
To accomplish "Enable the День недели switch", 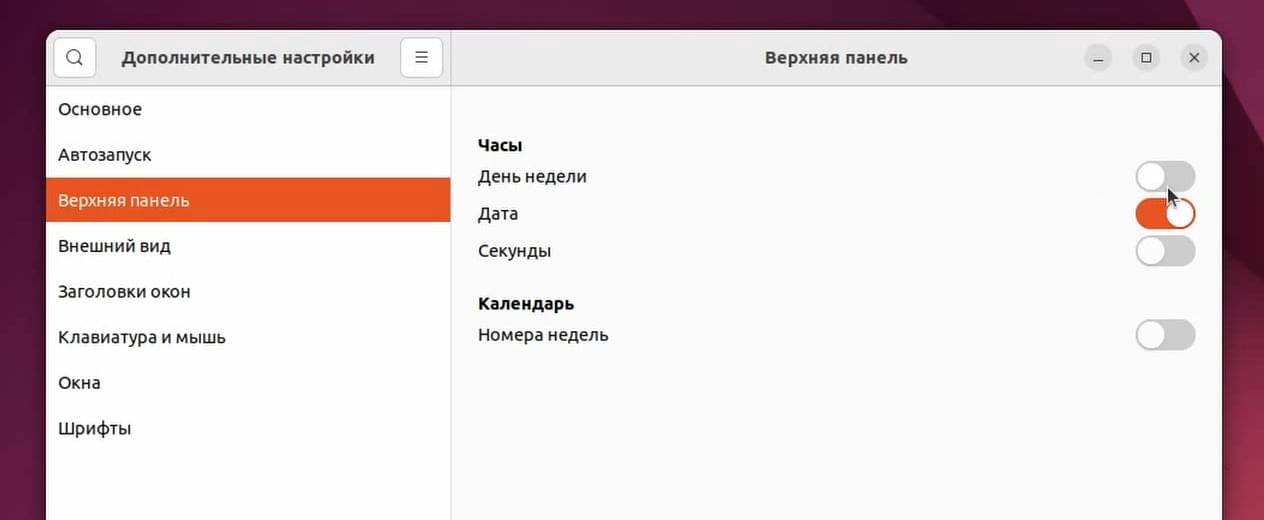I will pos(1165,177).
